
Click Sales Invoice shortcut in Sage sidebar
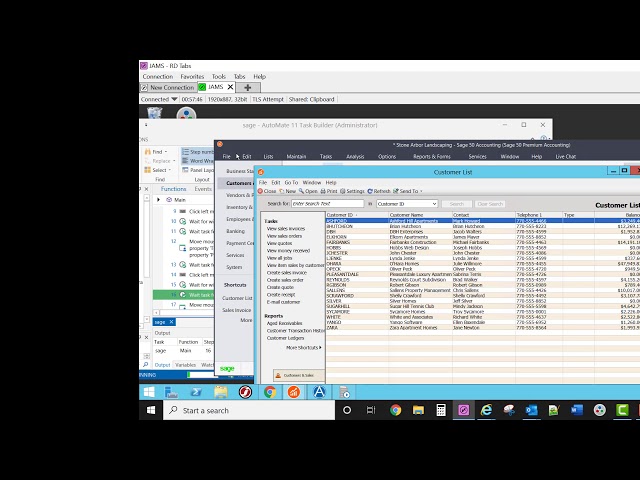(236, 310)
